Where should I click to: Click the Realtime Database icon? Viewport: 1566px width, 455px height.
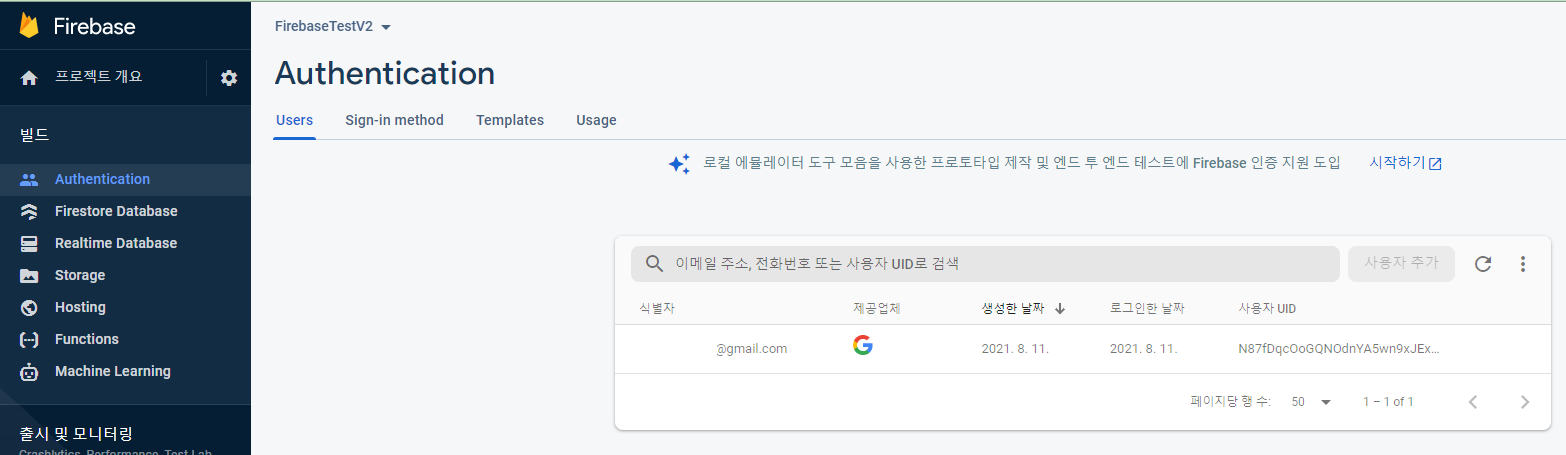click(x=29, y=244)
